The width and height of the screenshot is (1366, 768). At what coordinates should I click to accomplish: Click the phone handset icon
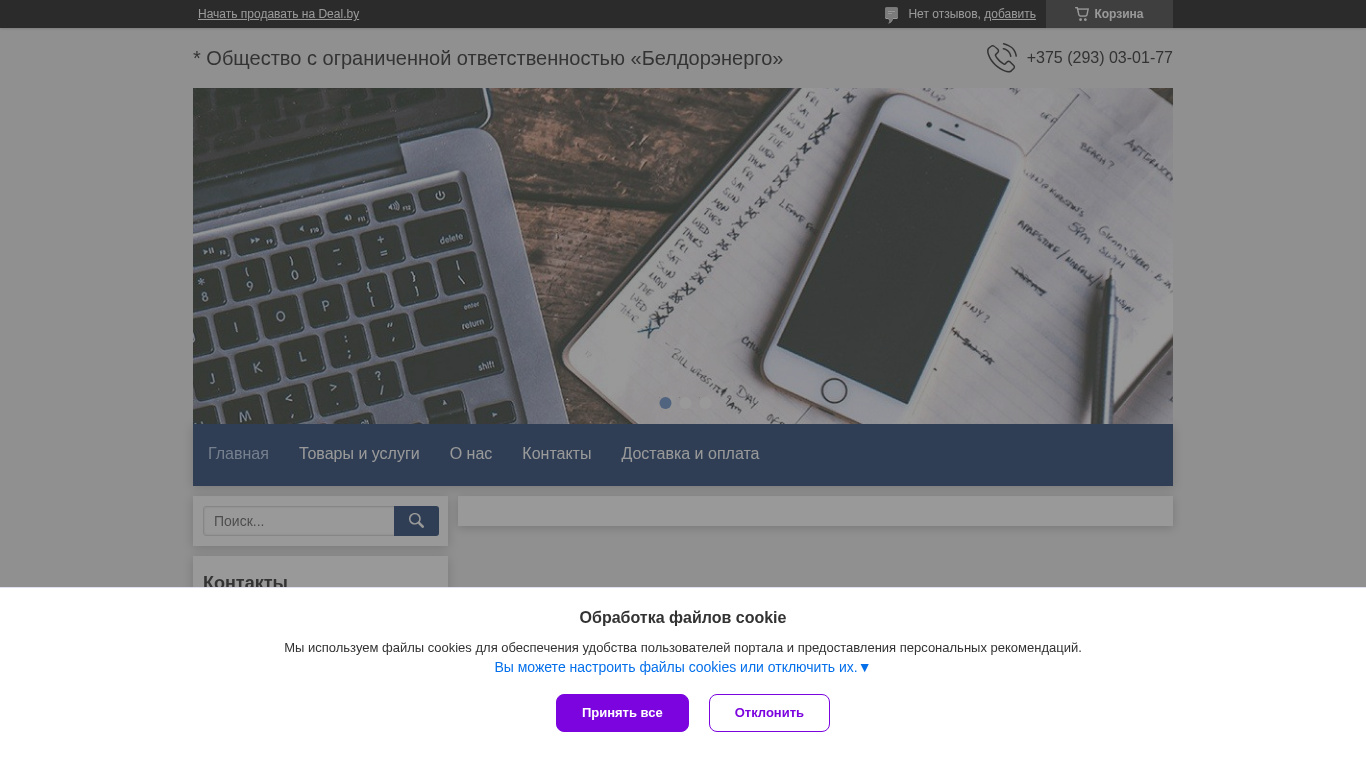(1001, 58)
